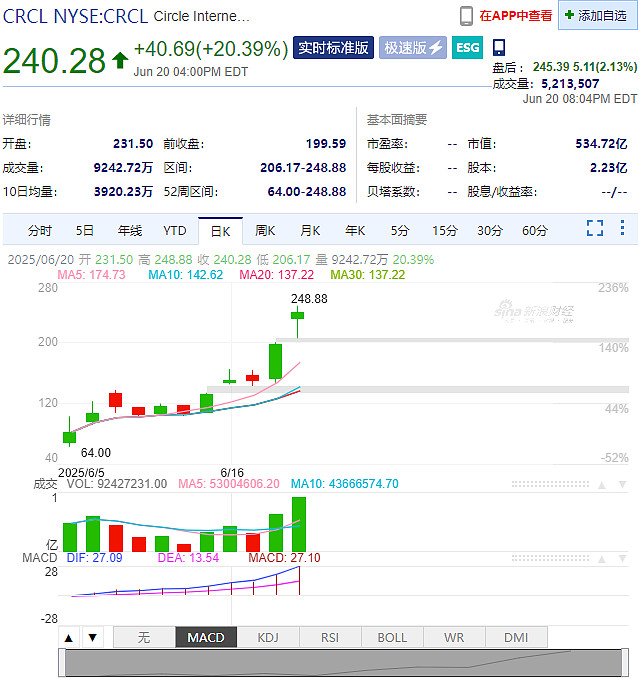Click the MA5: 174.73 legend label

pos(91,275)
